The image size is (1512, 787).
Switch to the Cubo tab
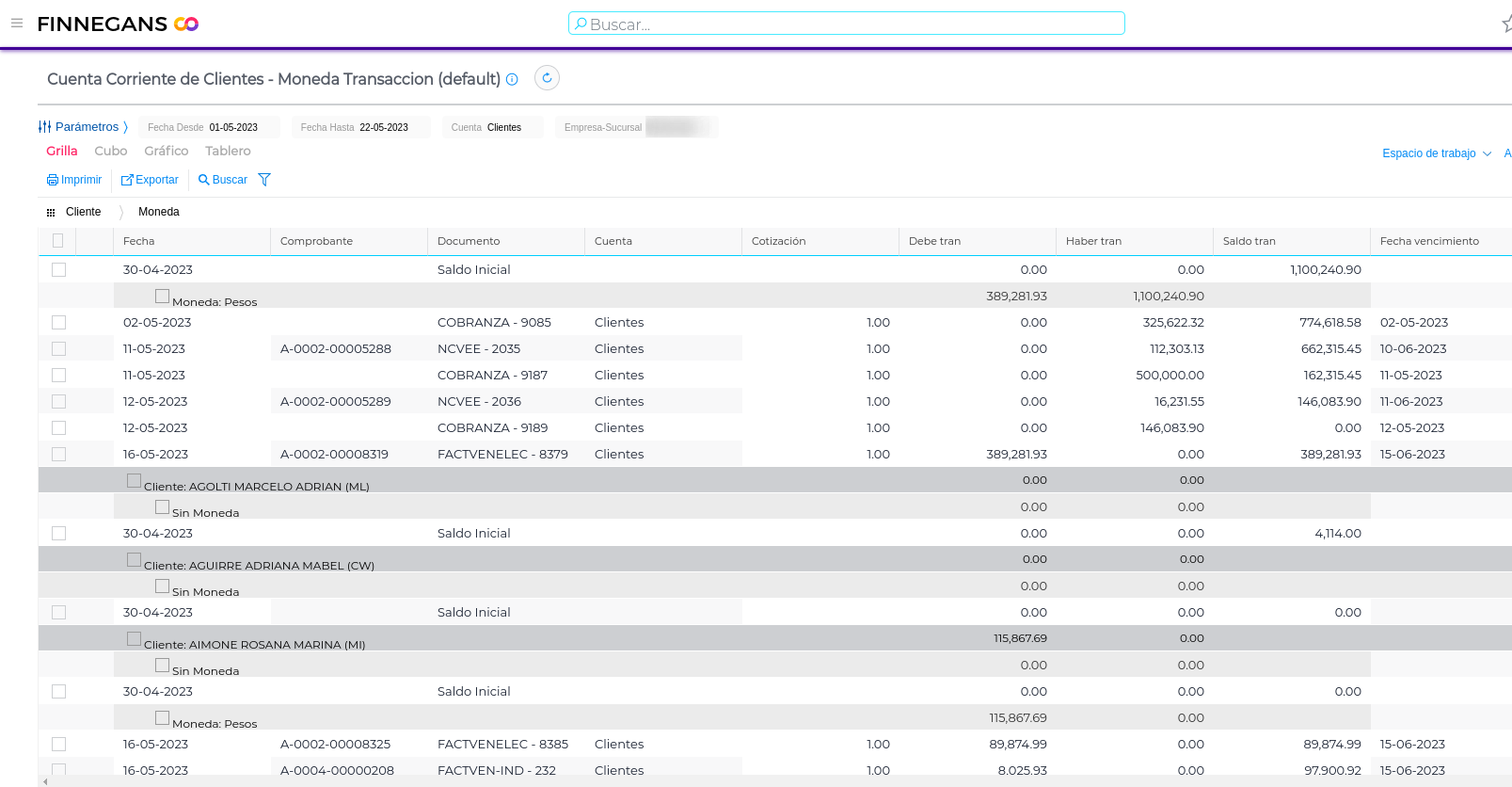pos(110,152)
